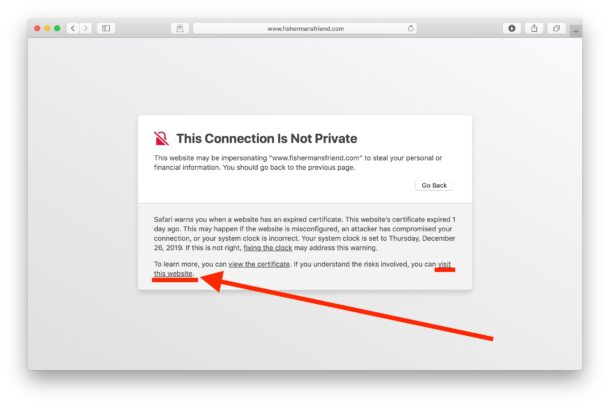Close the Safari window with the red button
The height and width of the screenshot is (407, 610).
pos(37,28)
